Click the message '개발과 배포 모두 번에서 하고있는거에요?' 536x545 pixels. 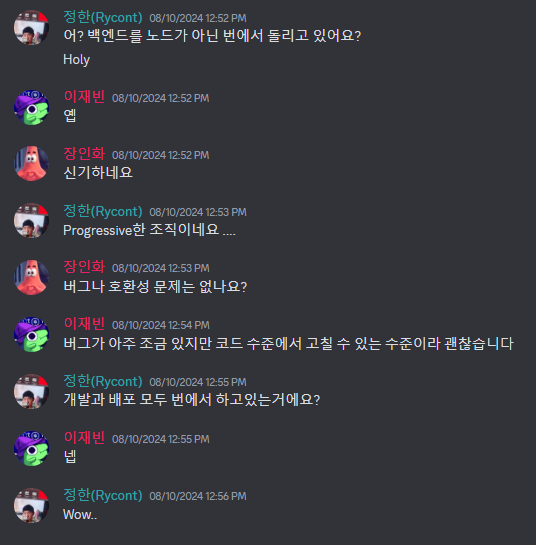coord(192,400)
